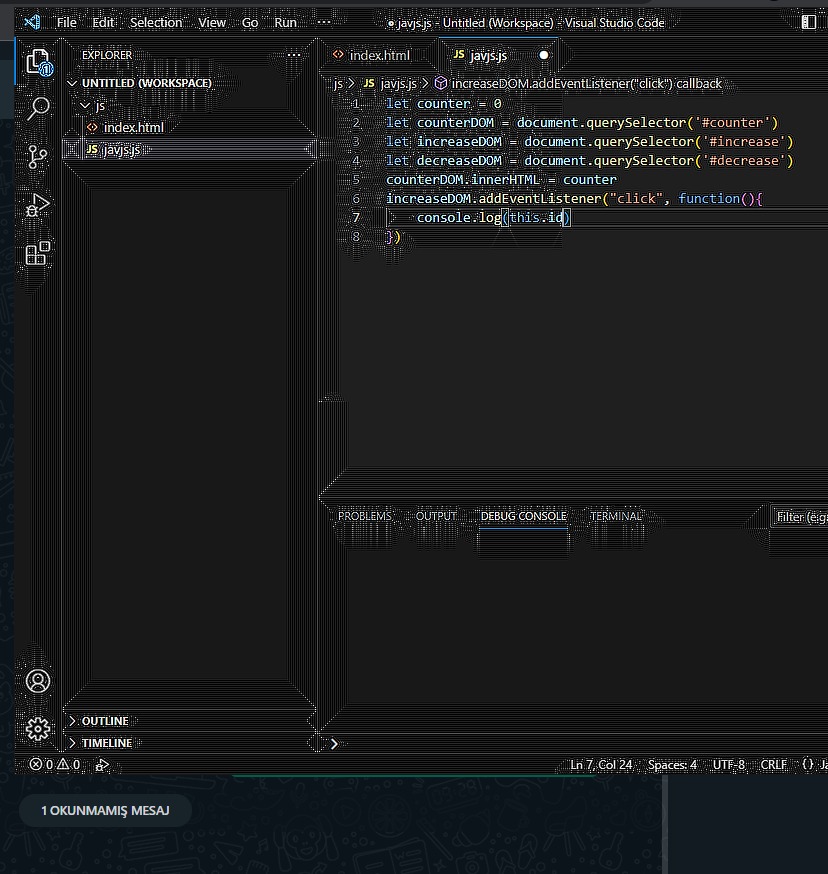Image resolution: width=828 pixels, height=874 pixels.
Task: Open the Search view icon
Action: [x=38, y=109]
